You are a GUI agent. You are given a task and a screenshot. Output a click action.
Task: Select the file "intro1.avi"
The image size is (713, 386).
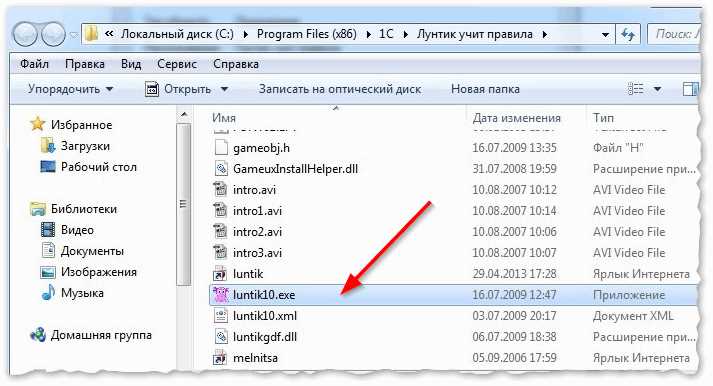257,211
